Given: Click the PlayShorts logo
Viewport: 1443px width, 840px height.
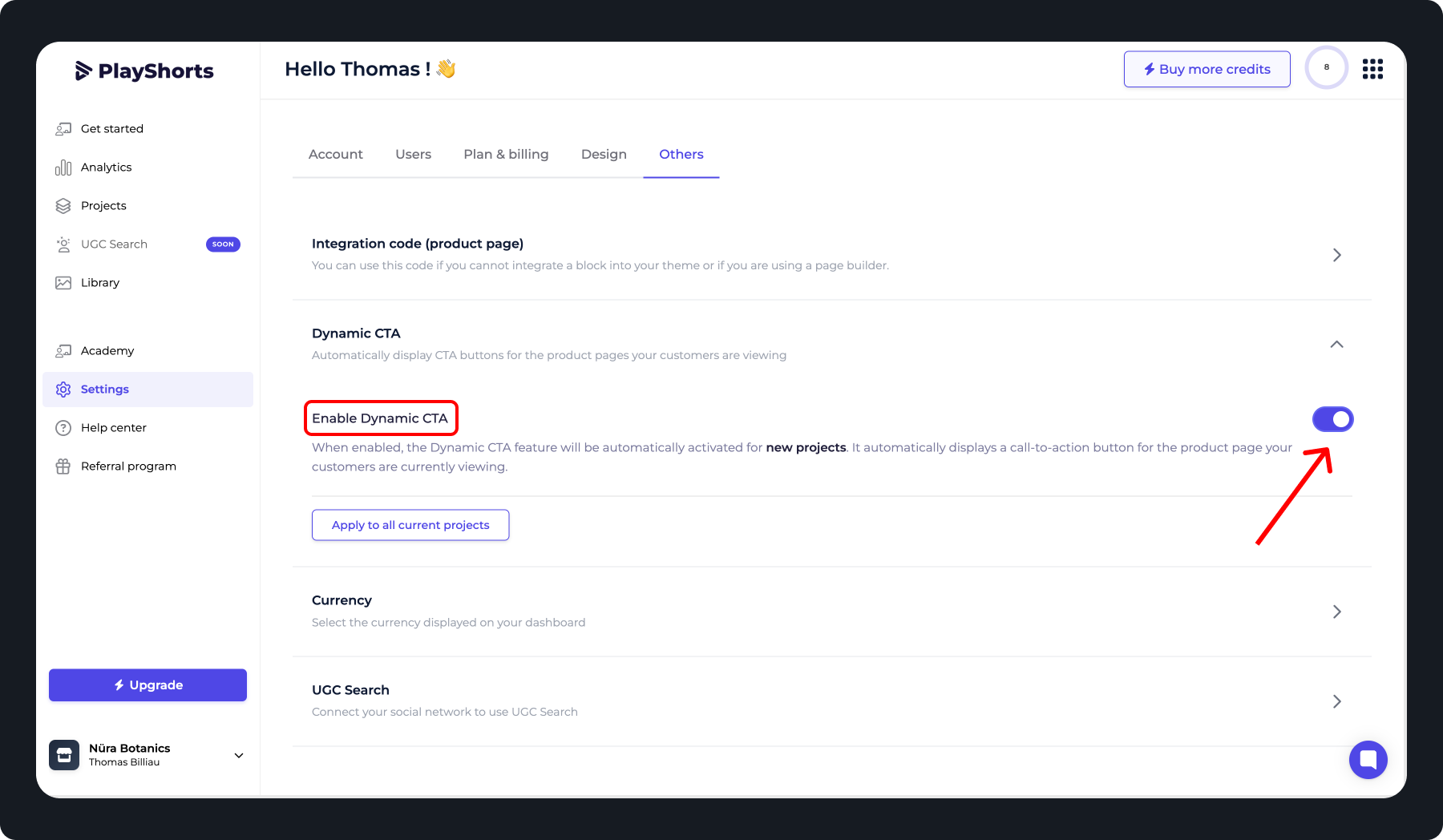Looking at the screenshot, I should (144, 71).
